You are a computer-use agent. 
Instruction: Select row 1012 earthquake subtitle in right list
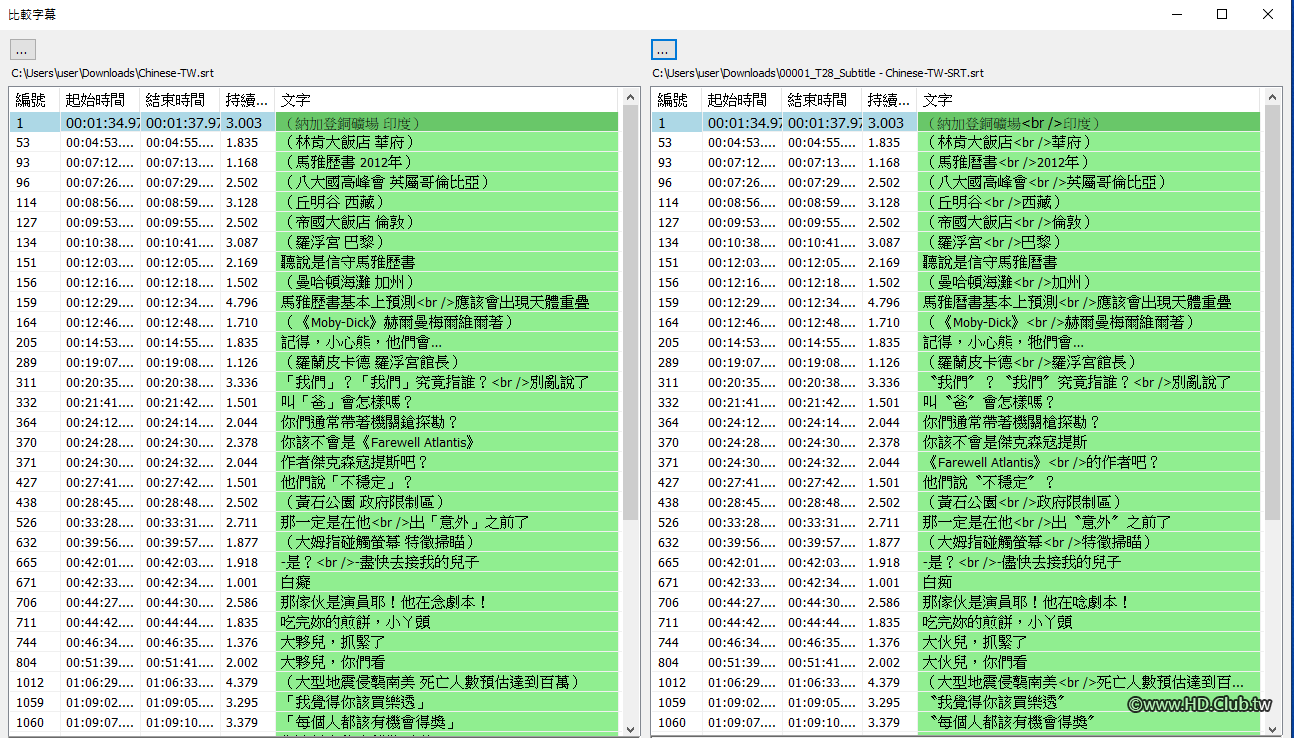click(x=940, y=681)
